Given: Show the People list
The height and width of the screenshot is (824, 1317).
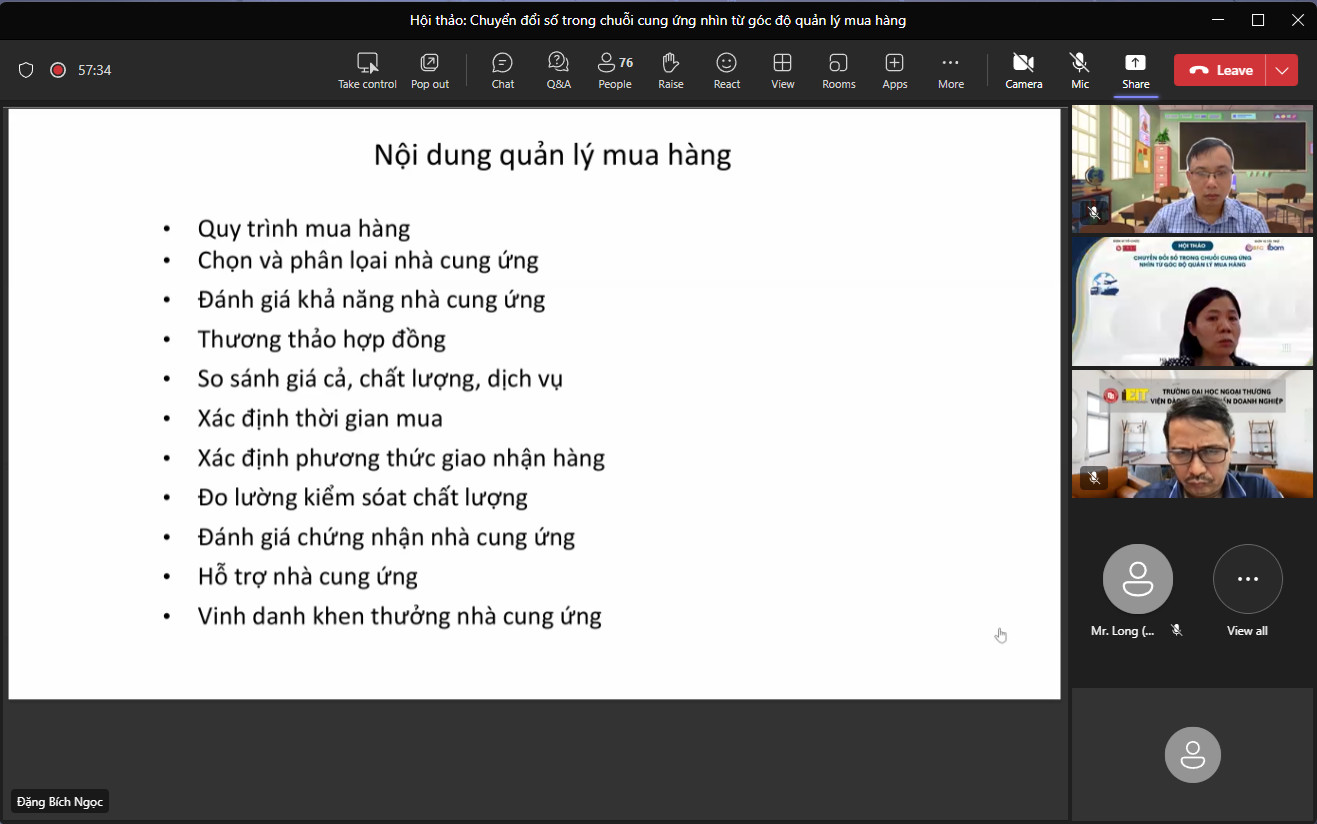Looking at the screenshot, I should click(615, 71).
